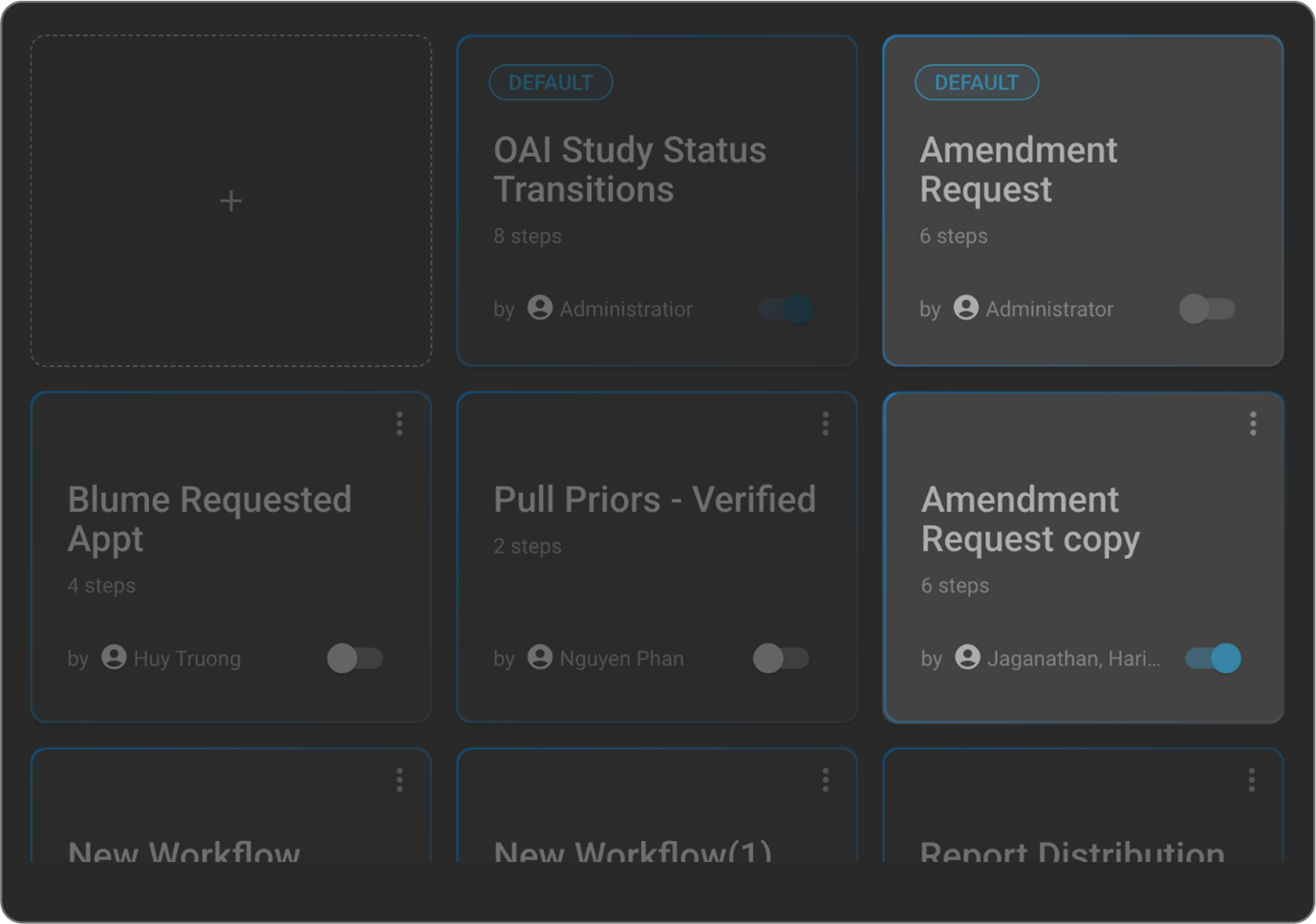
Task: Open three-dot menu on Amendment Request copy card
Action: tap(1252, 423)
